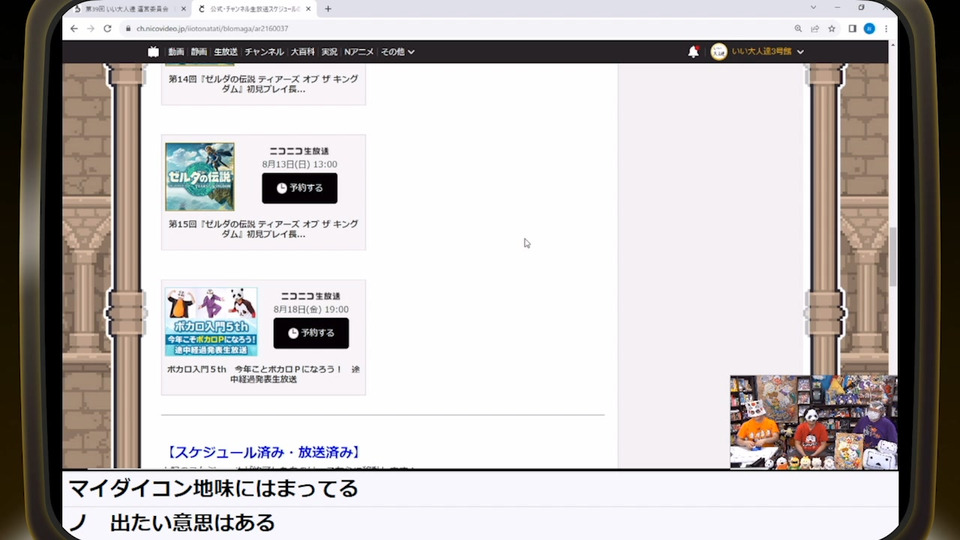Open the ボカロ入門5th 途中経過発表 title link

pyautogui.click(x=263, y=374)
